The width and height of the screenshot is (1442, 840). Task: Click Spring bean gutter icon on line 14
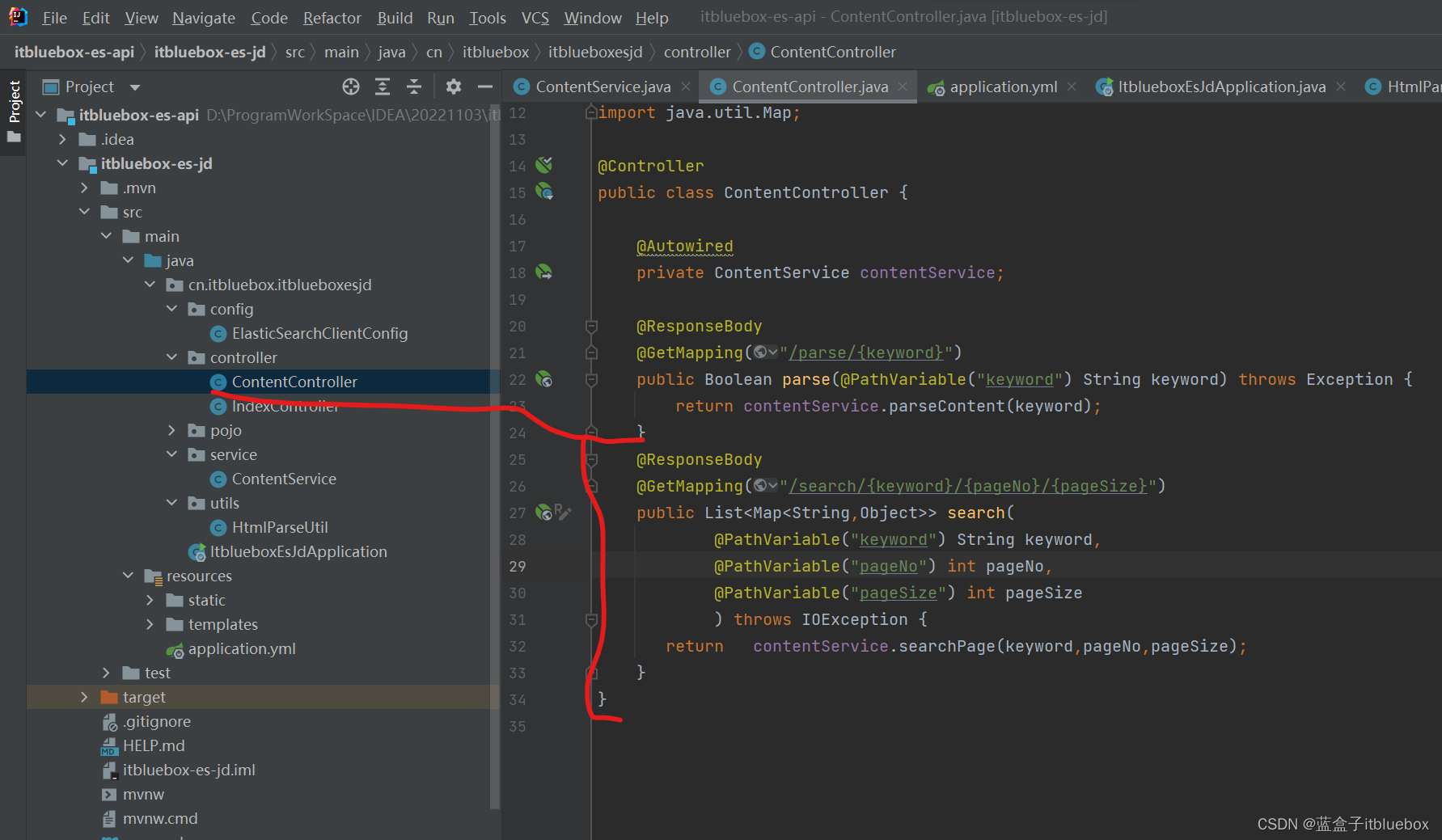click(544, 165)
